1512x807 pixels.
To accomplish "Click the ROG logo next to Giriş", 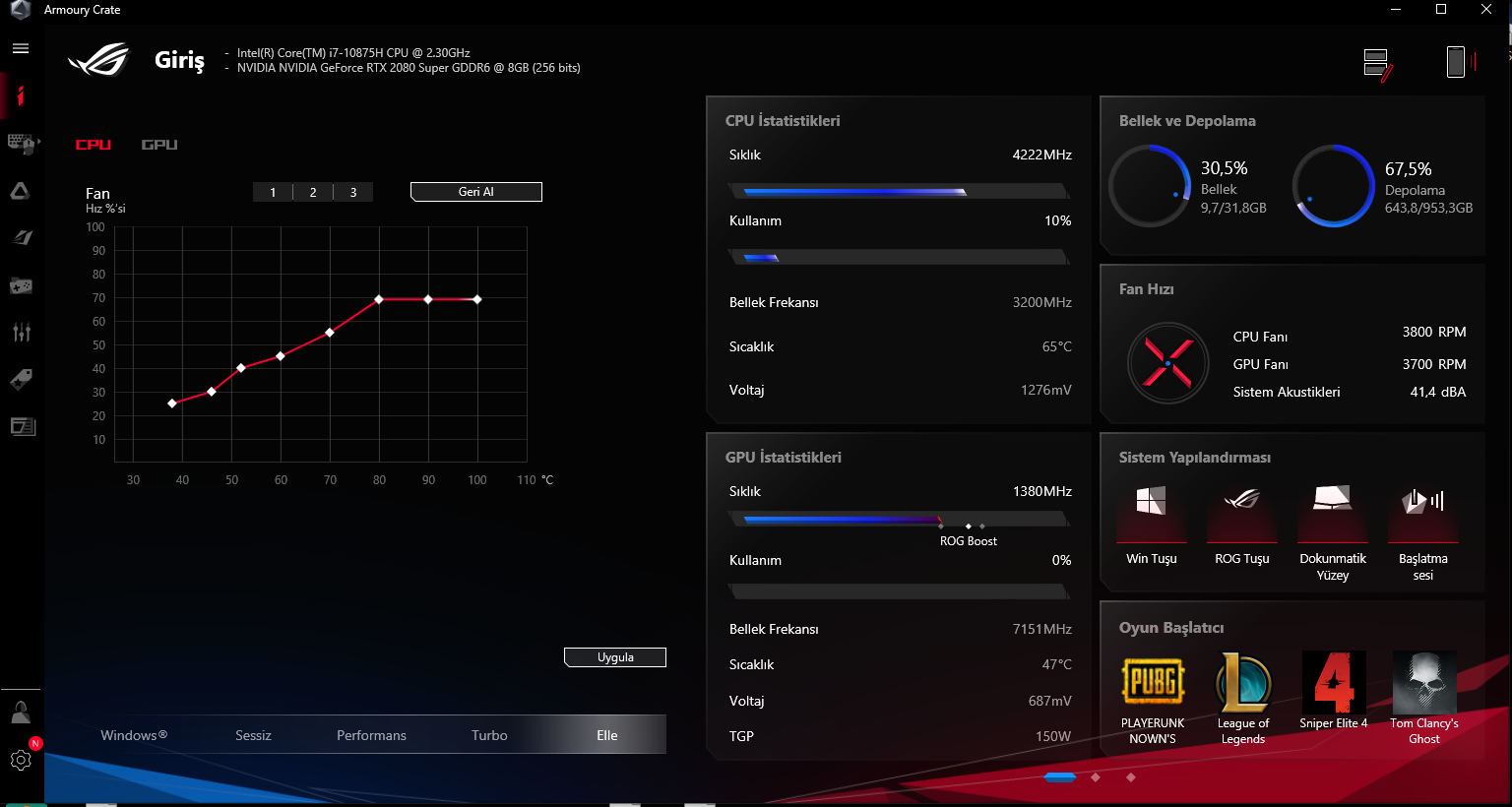I will point(98,60).
